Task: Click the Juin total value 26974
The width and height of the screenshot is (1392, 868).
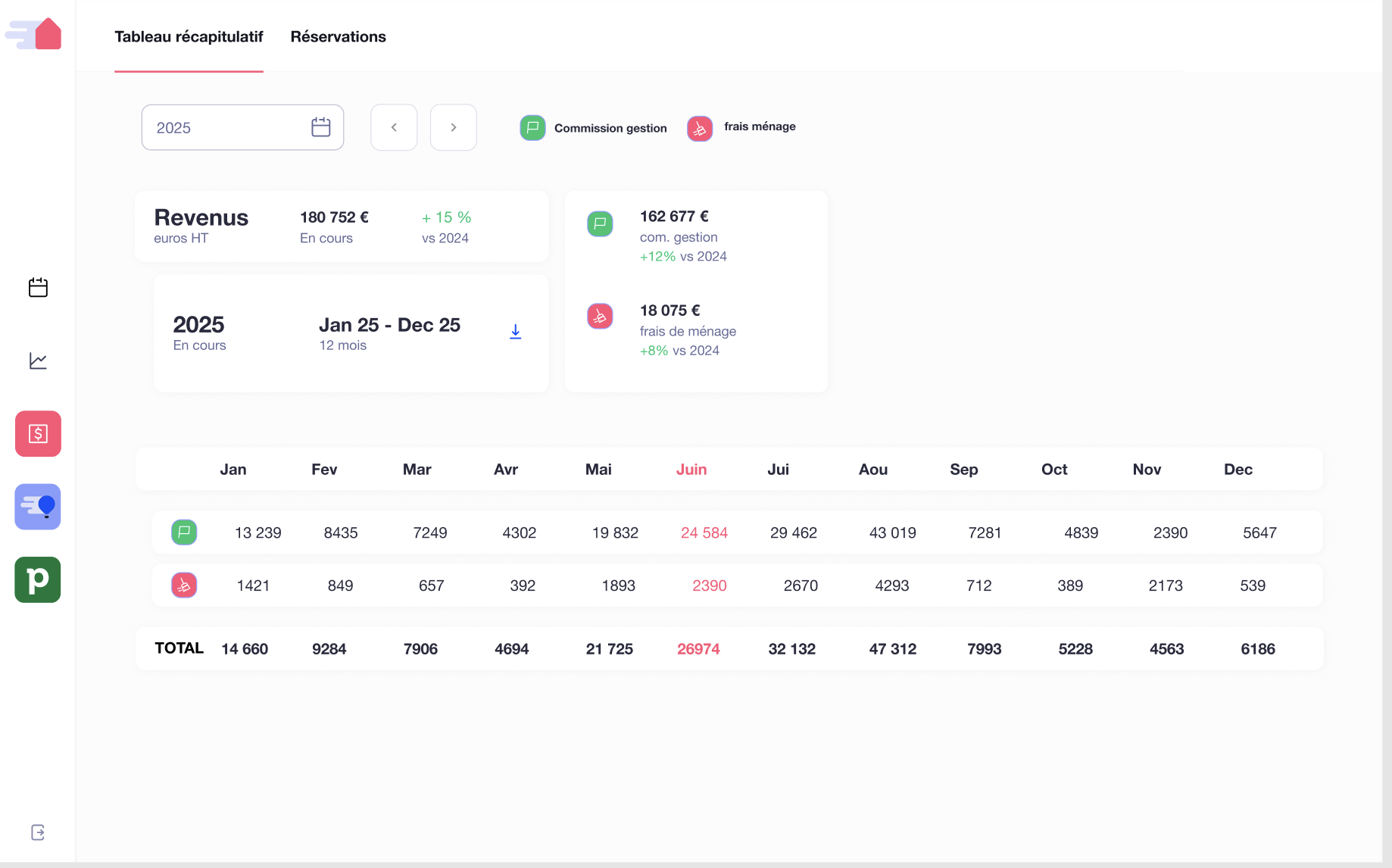Action: pyautogui.click(x=698, y=649)
